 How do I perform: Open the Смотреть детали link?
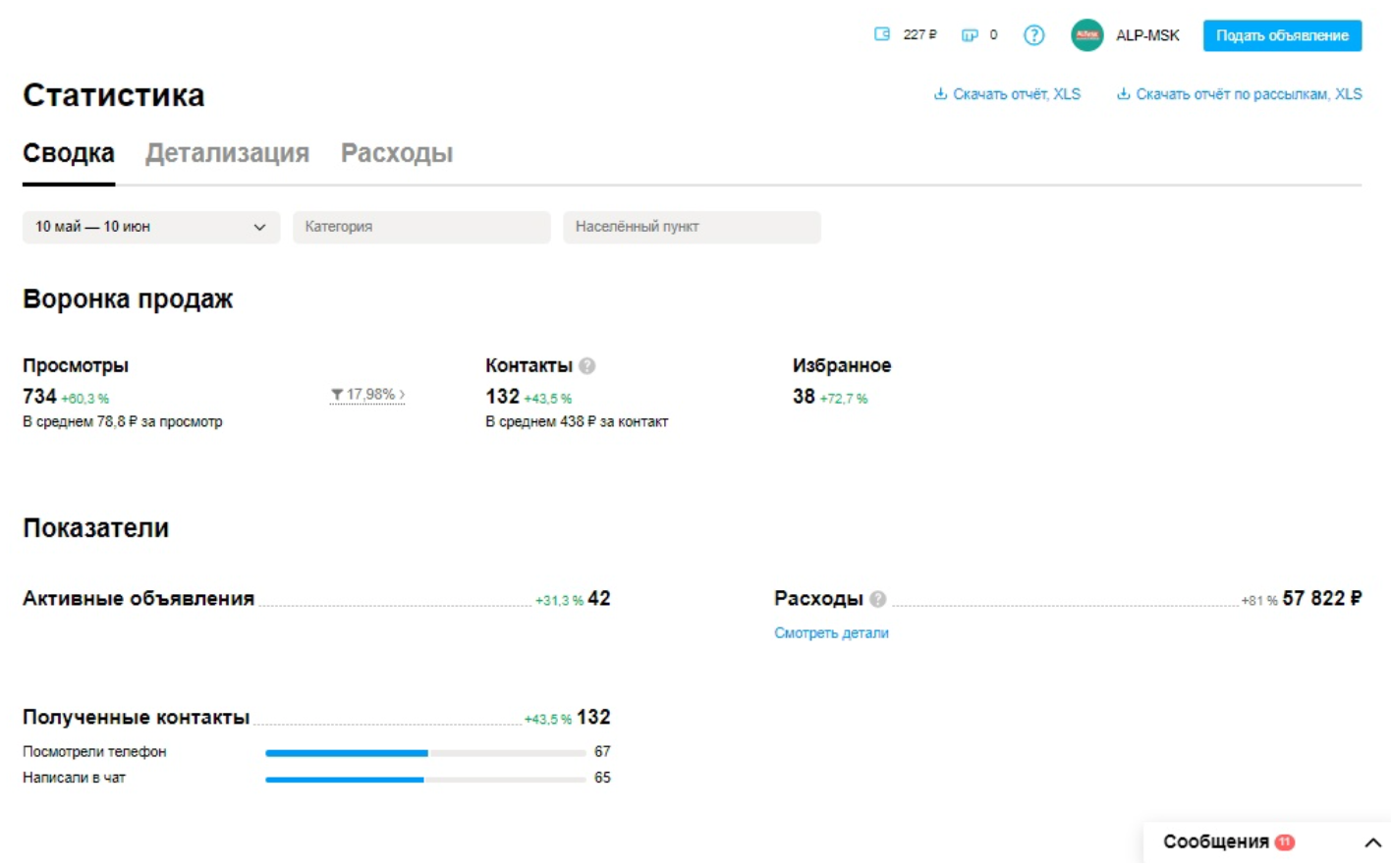(831, 633)
